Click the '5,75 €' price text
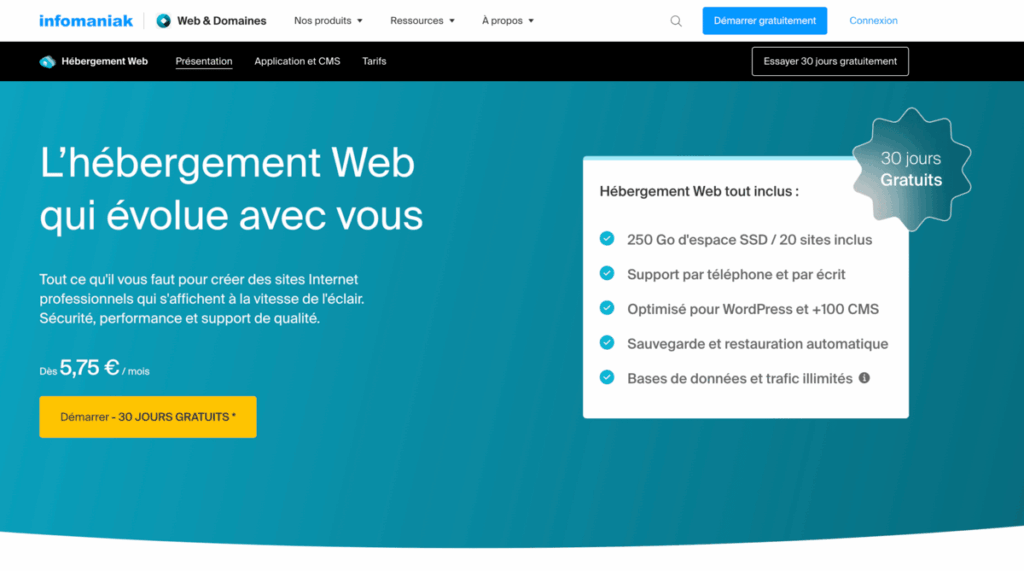The width and height of the screenshot is (1024, 571). coord(89,367)
